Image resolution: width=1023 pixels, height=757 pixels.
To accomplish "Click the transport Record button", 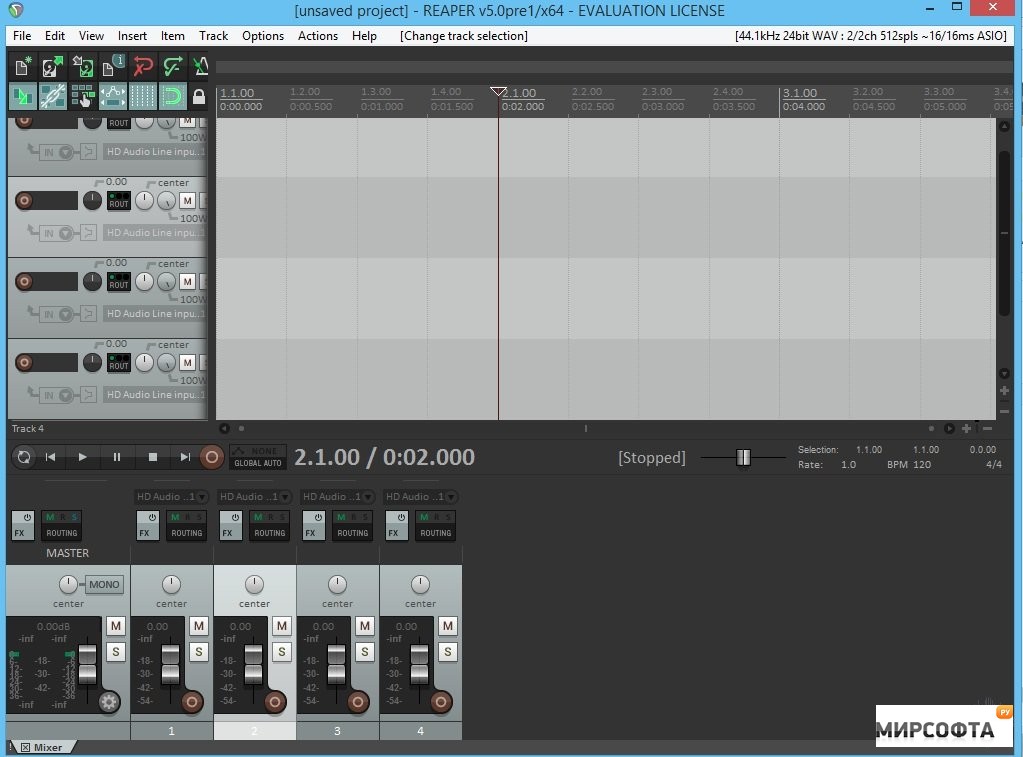I will tap(211, 457).
